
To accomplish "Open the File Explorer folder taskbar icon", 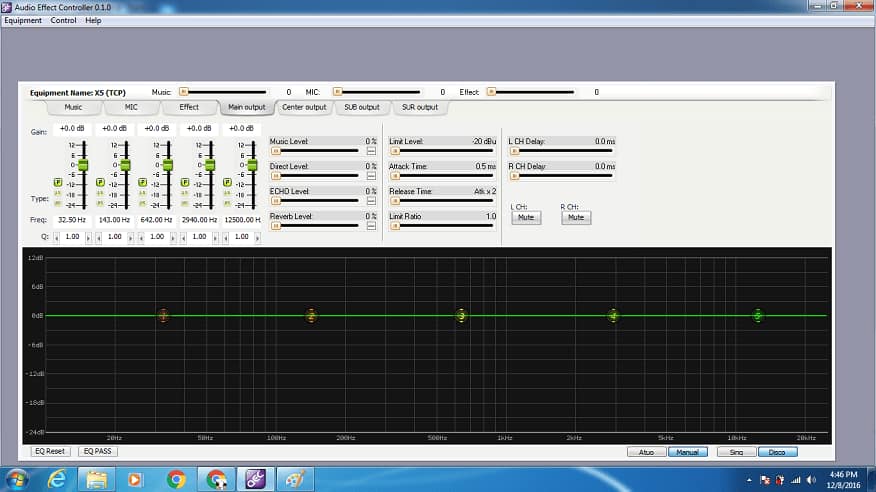I will click(96, 479).
